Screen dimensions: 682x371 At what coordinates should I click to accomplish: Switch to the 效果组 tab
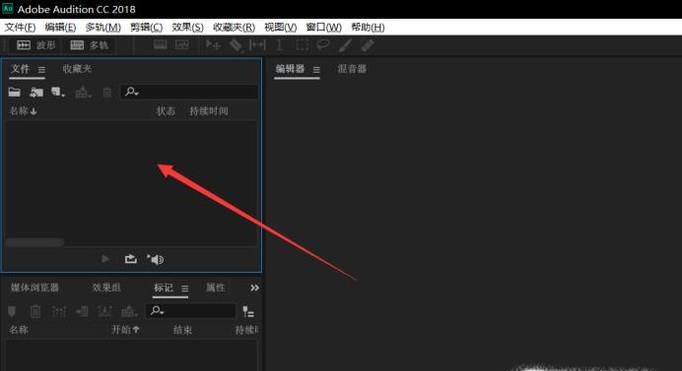tap(106, 287)
